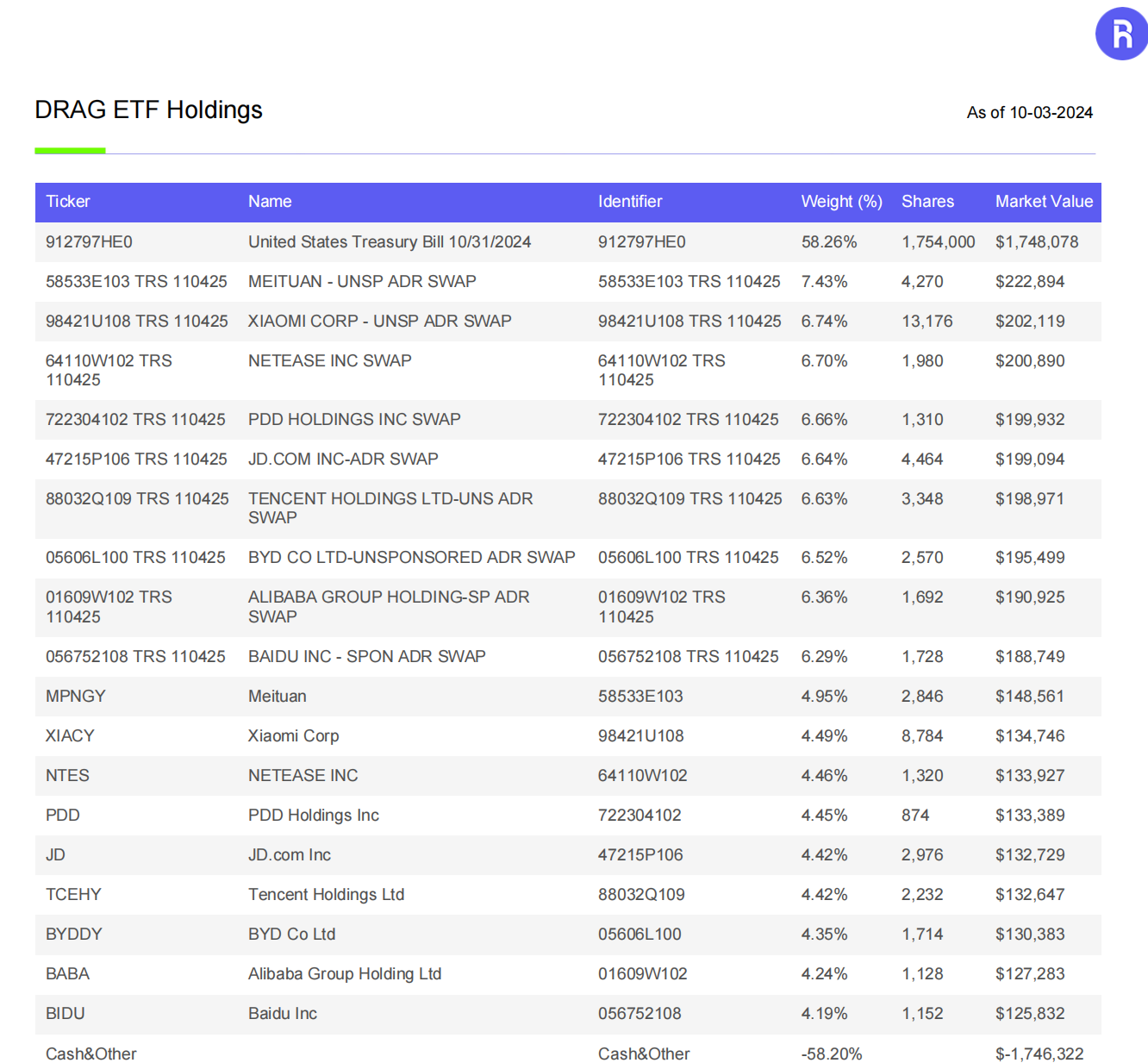Click the -58.20% weight cell
This screenshot has height=1063, width=1148.
pyautogui.click(x=832, y=1054)
